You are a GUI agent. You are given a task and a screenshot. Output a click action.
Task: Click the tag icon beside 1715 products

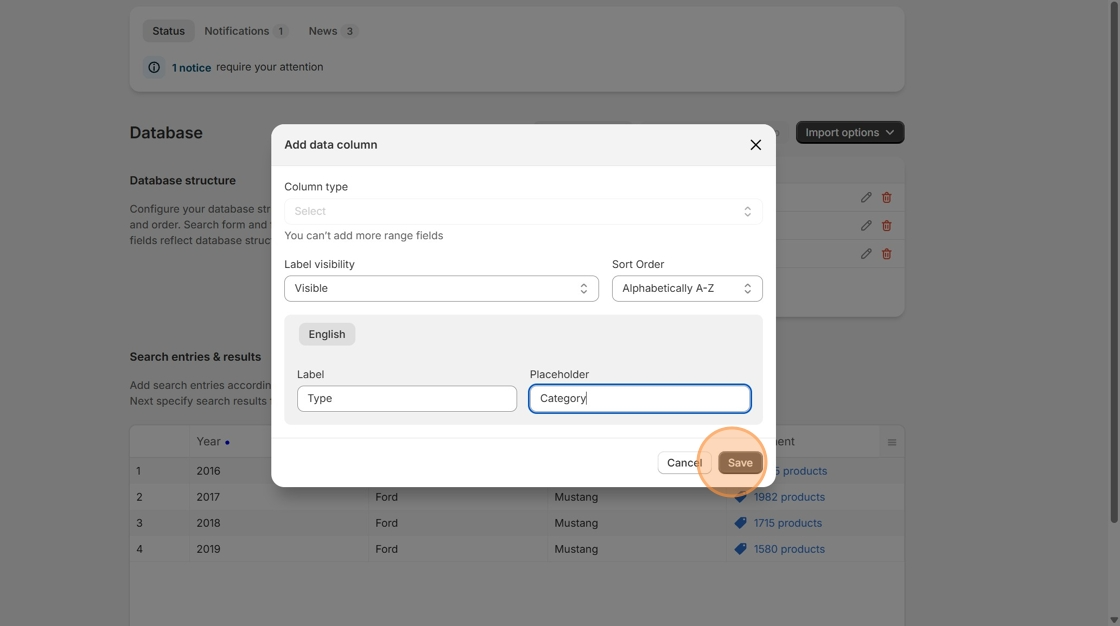pos(741,523)
